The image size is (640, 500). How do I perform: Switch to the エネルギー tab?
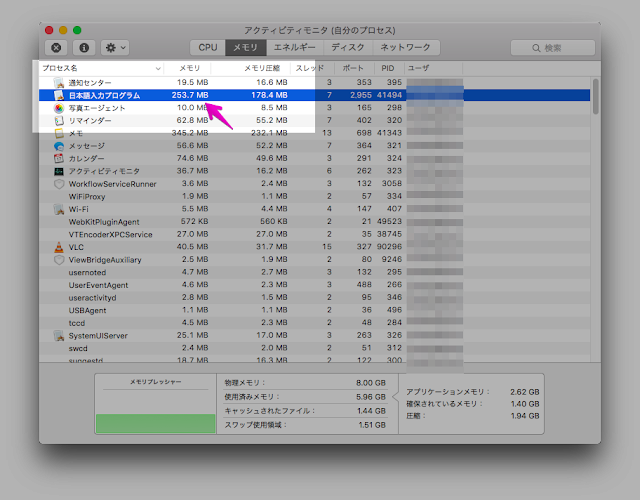(x=294, y=47)
